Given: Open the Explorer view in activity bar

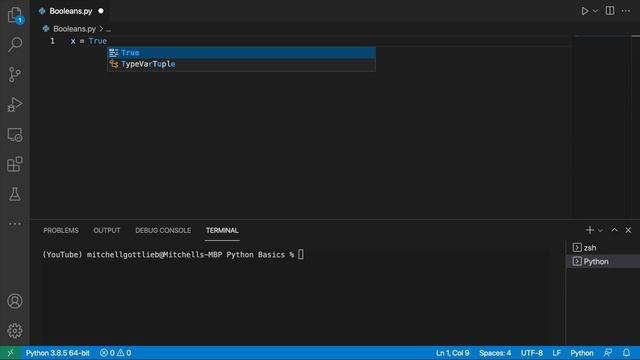Looking at the screenshot, I should click(15, 15).
